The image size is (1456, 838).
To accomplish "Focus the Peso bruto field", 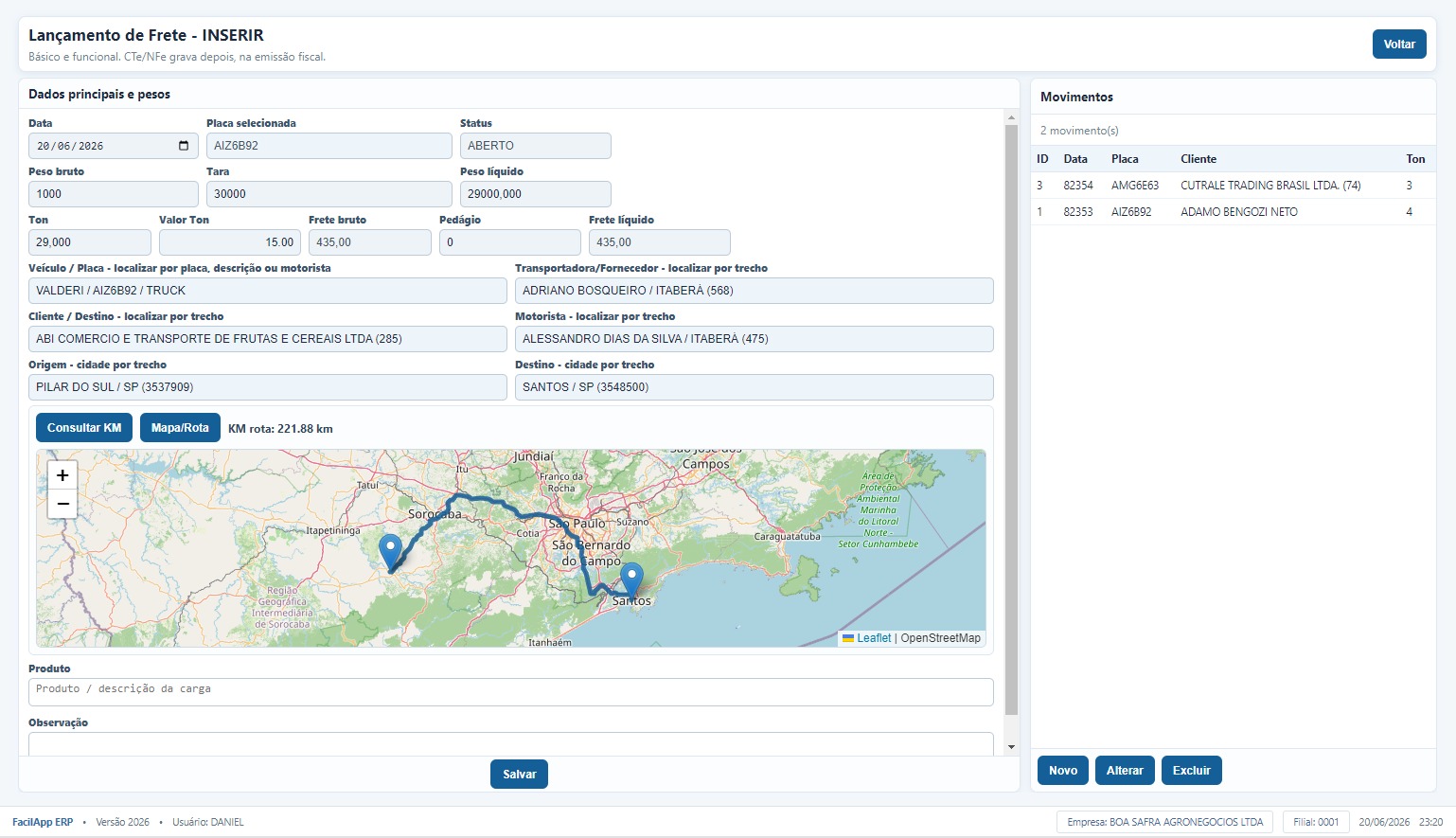I will [114, 194].
